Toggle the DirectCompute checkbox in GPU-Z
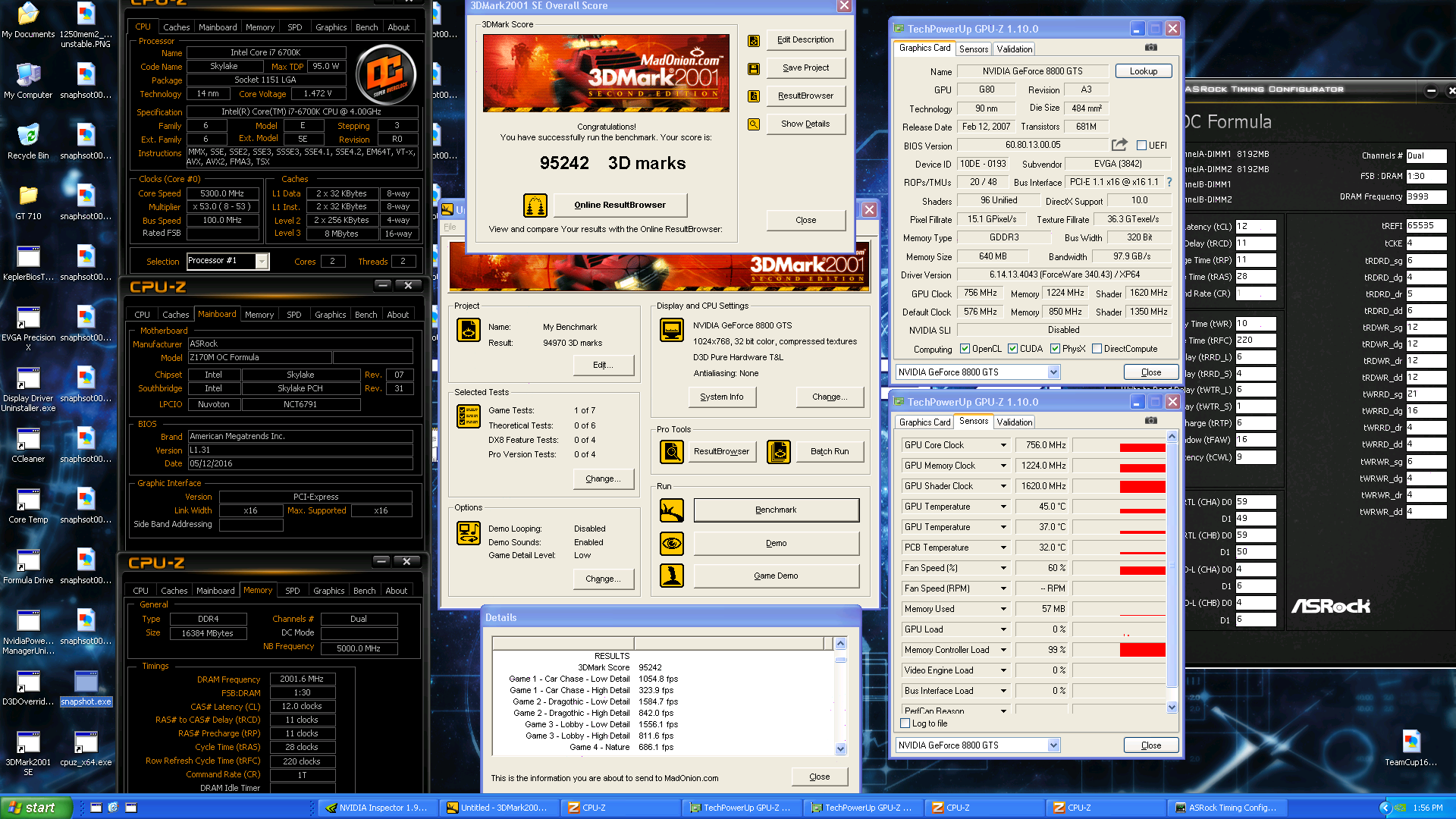The image size is (1456, 819). click(x=1097, y=349)
